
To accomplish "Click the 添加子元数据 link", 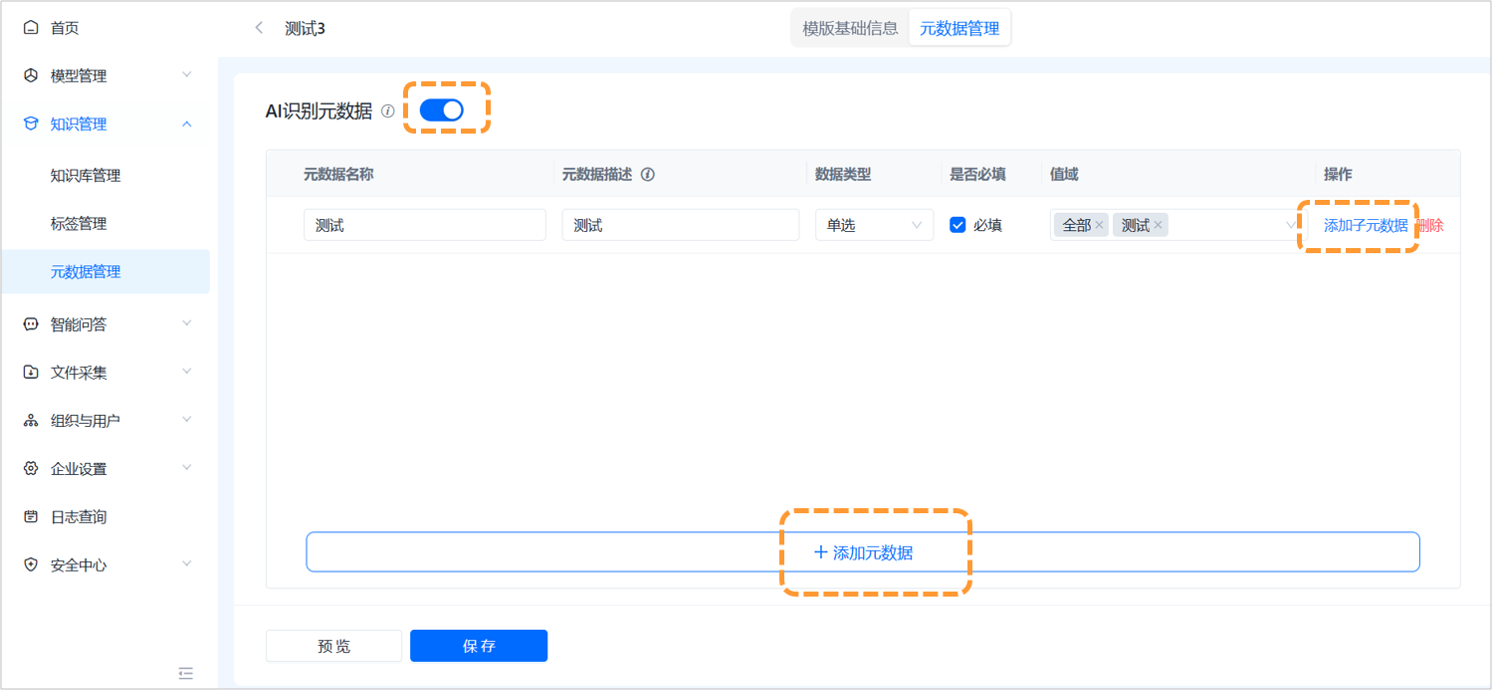I will point(1366,225).
